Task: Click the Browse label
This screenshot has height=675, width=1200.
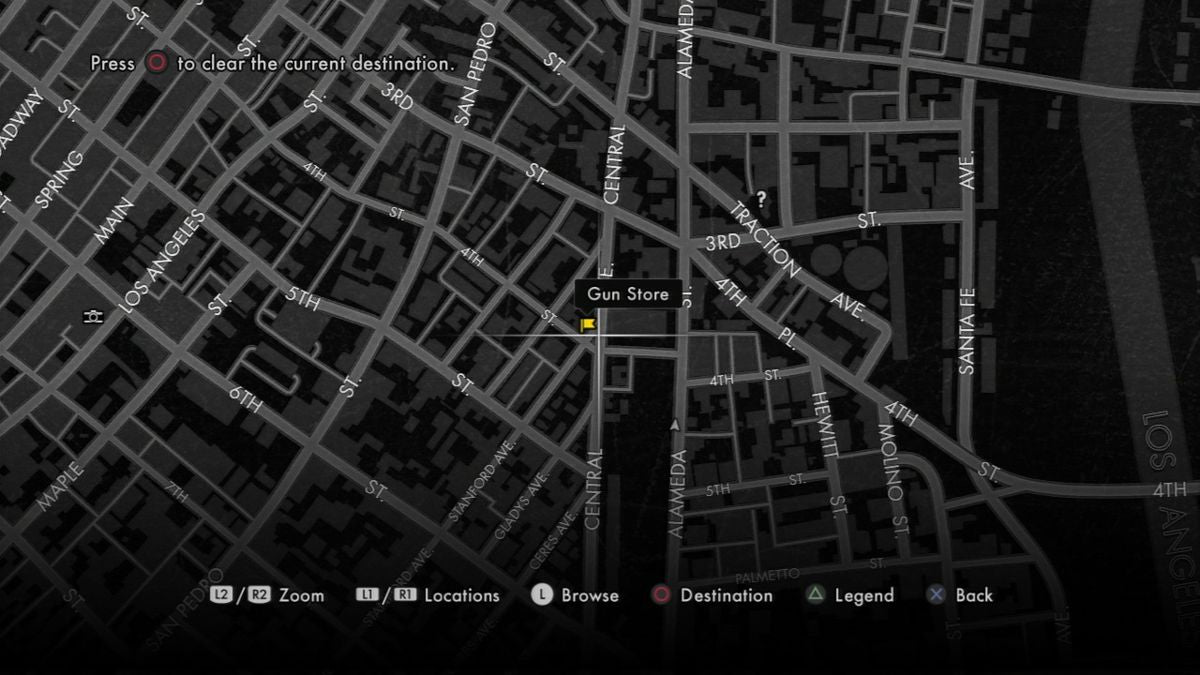Action: click(x=590, y=595)
